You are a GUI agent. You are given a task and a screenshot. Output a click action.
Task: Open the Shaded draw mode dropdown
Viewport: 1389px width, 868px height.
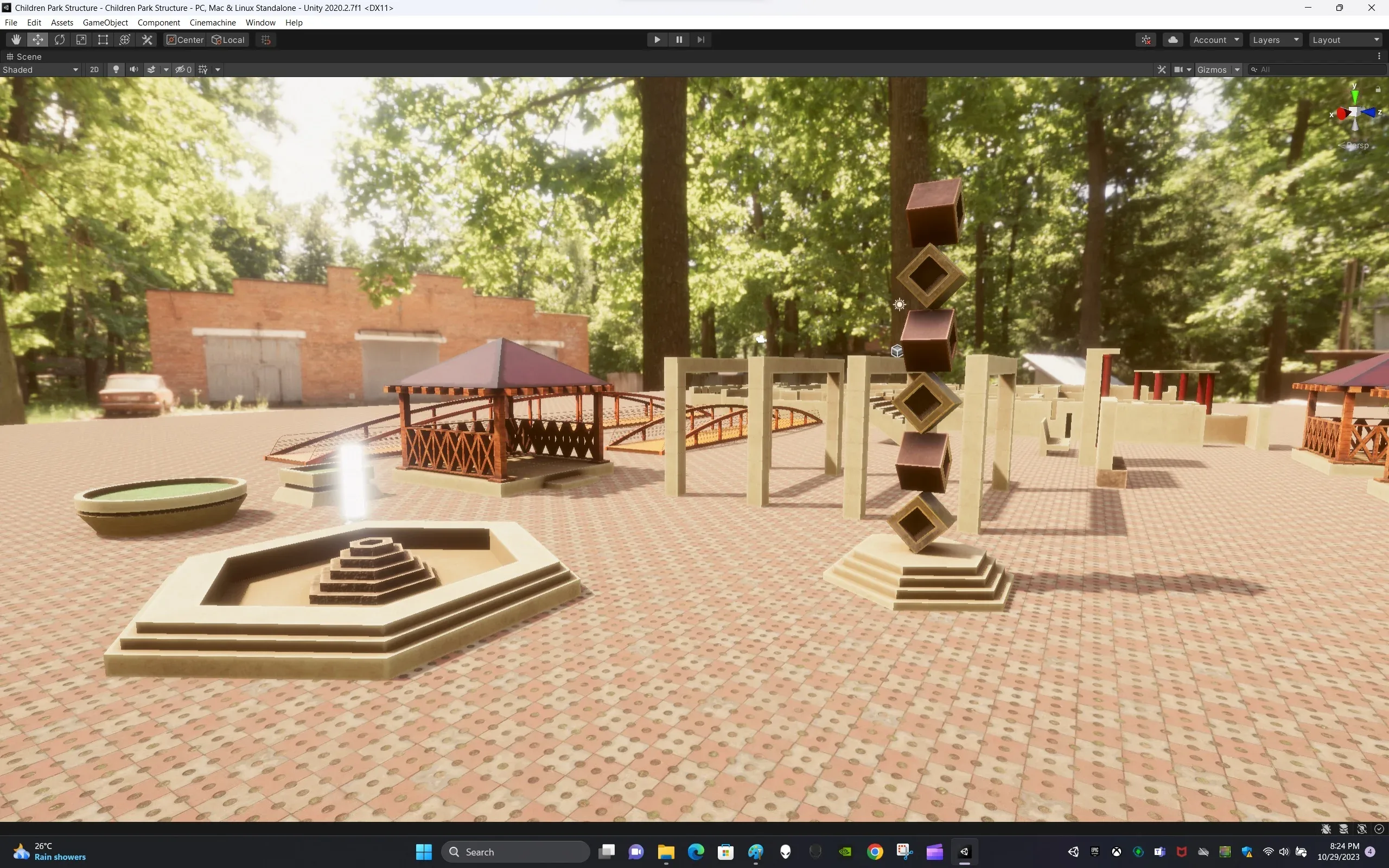40,69
